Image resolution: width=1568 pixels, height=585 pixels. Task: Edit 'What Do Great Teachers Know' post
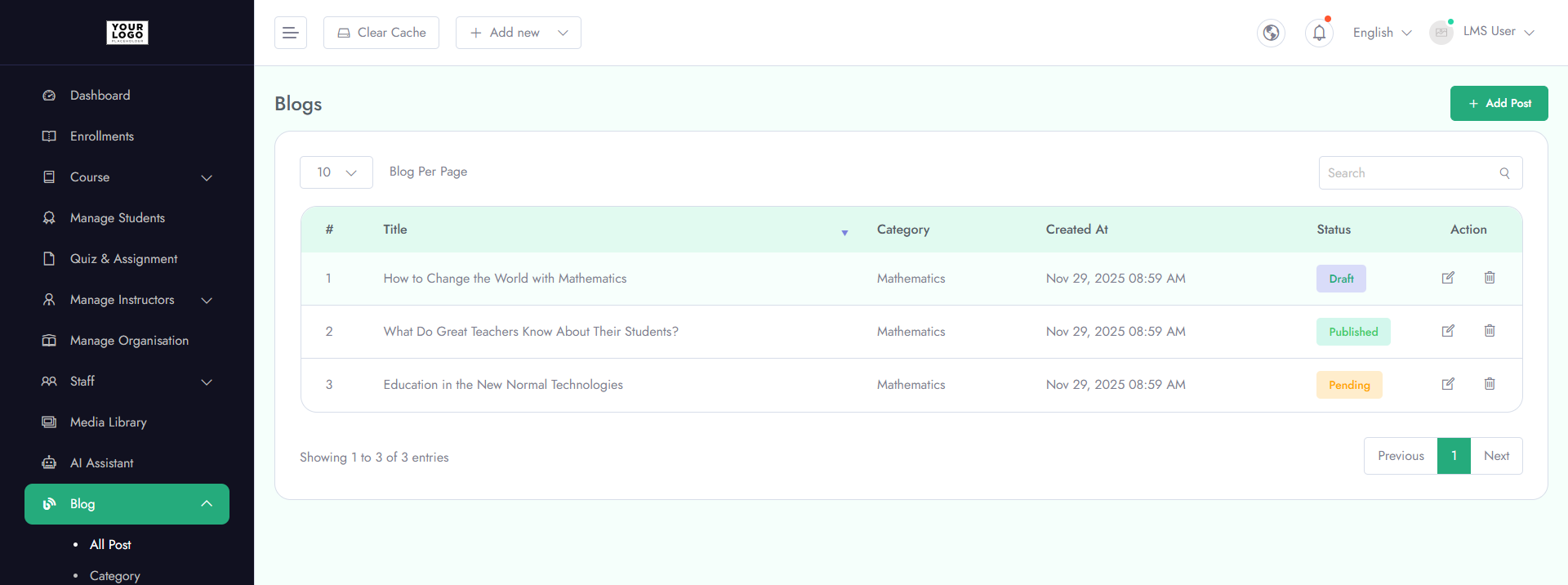pos(1448,331)
